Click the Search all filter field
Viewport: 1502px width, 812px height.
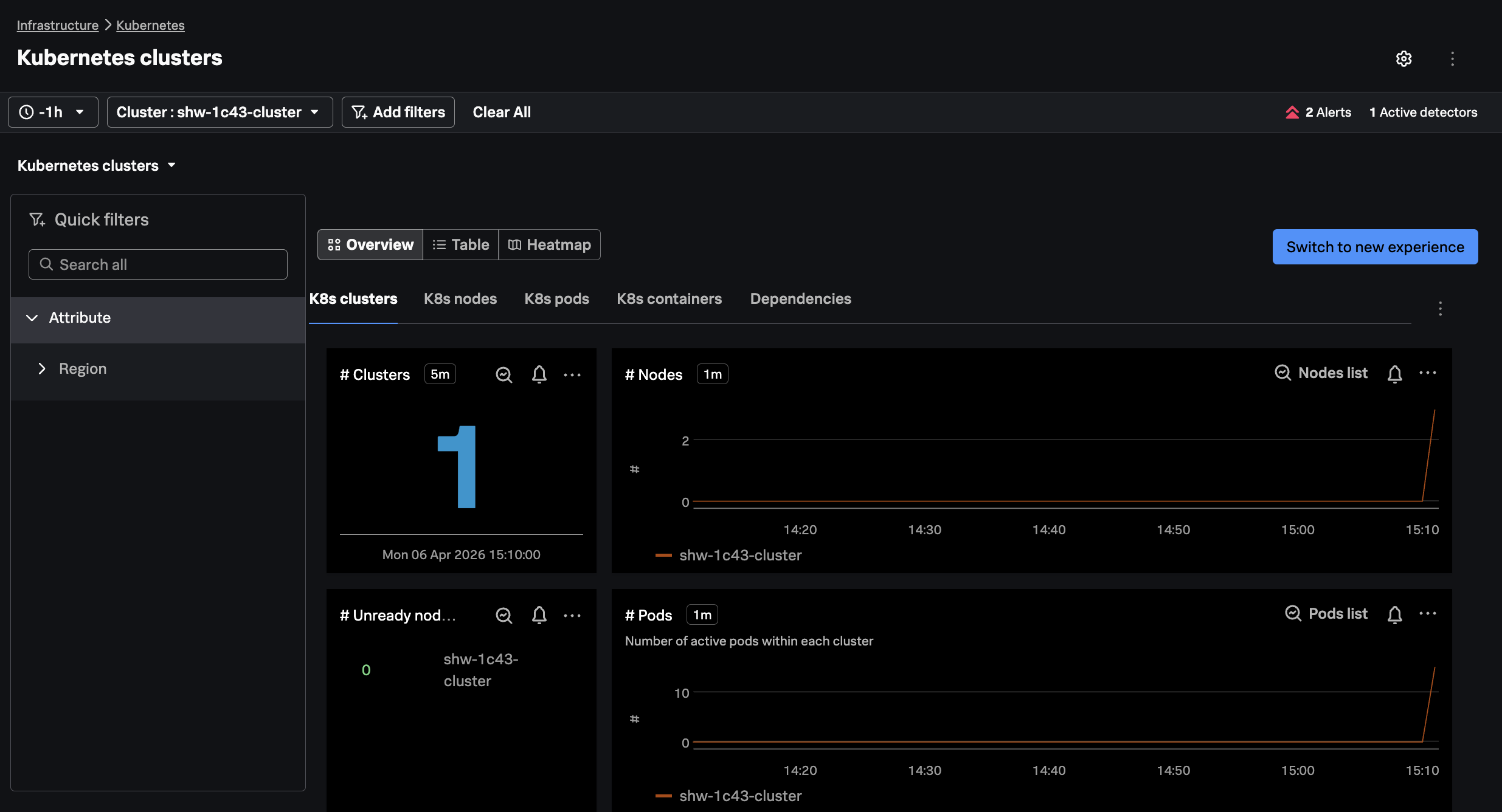(x=158, y=264)
